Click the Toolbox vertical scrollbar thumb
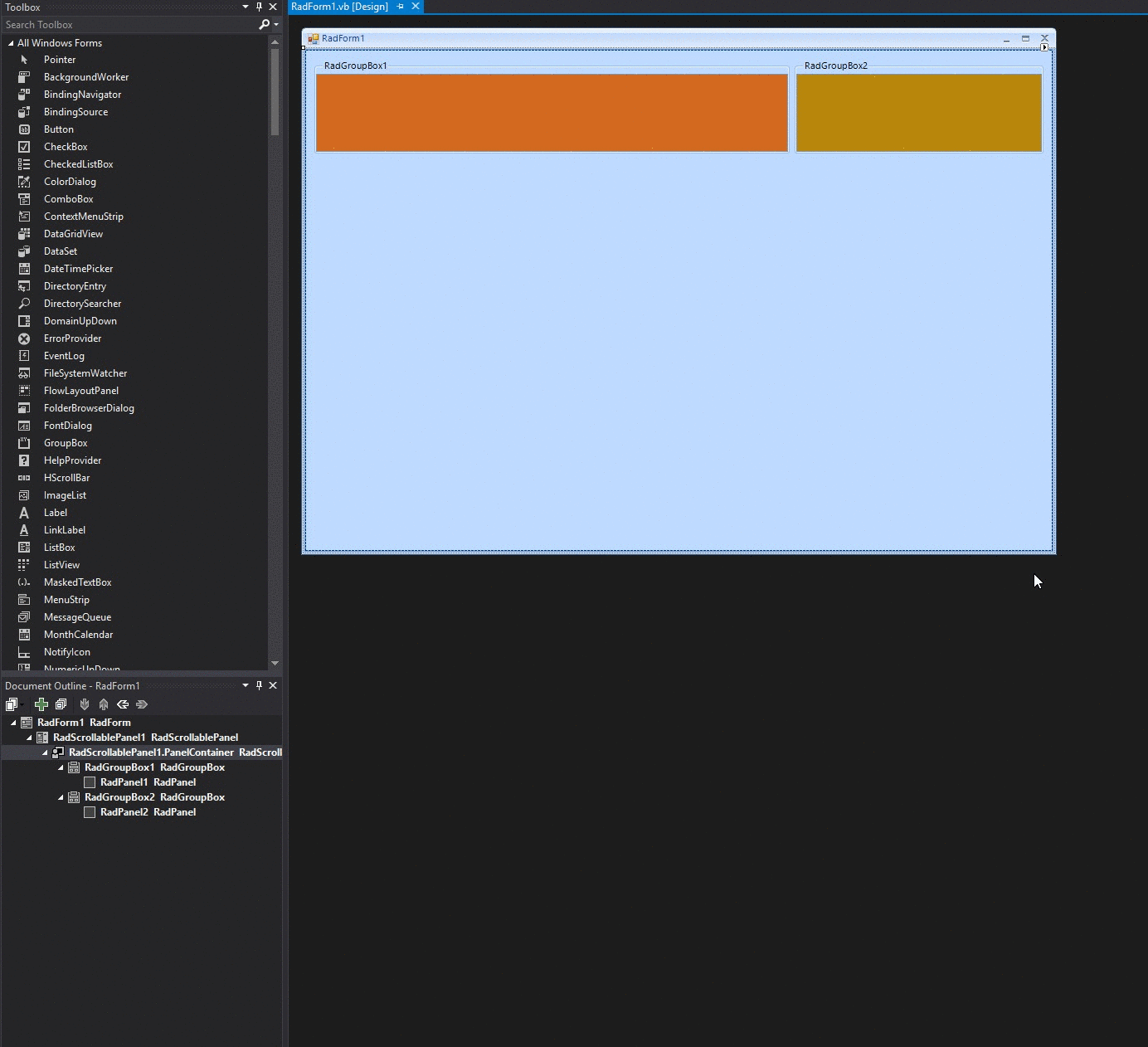The width and height of the screenshot is (1148, 1047). click(275, 91)
